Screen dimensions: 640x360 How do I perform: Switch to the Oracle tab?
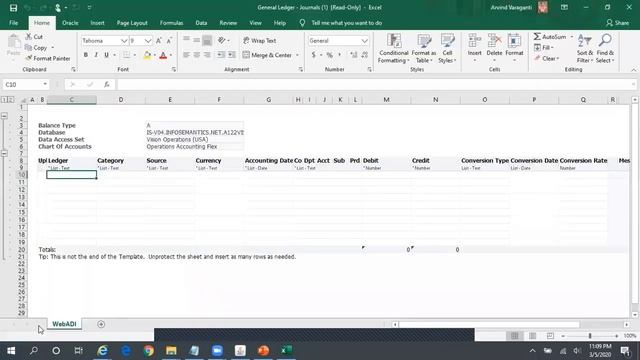70,23
